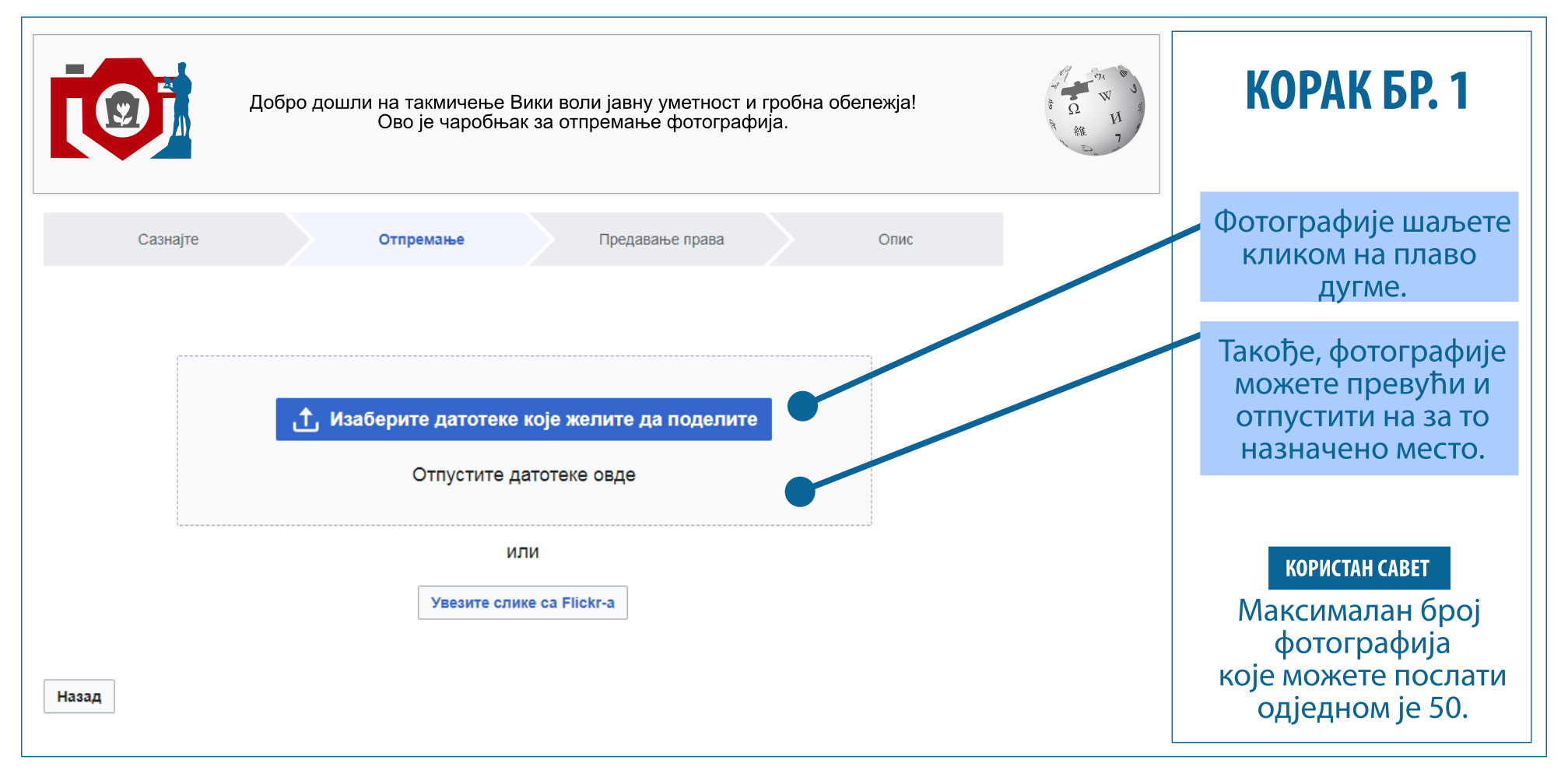The height and width of the screenshot is (777, 1568).
Task: Click the или separator text
Action: [522, 552]
